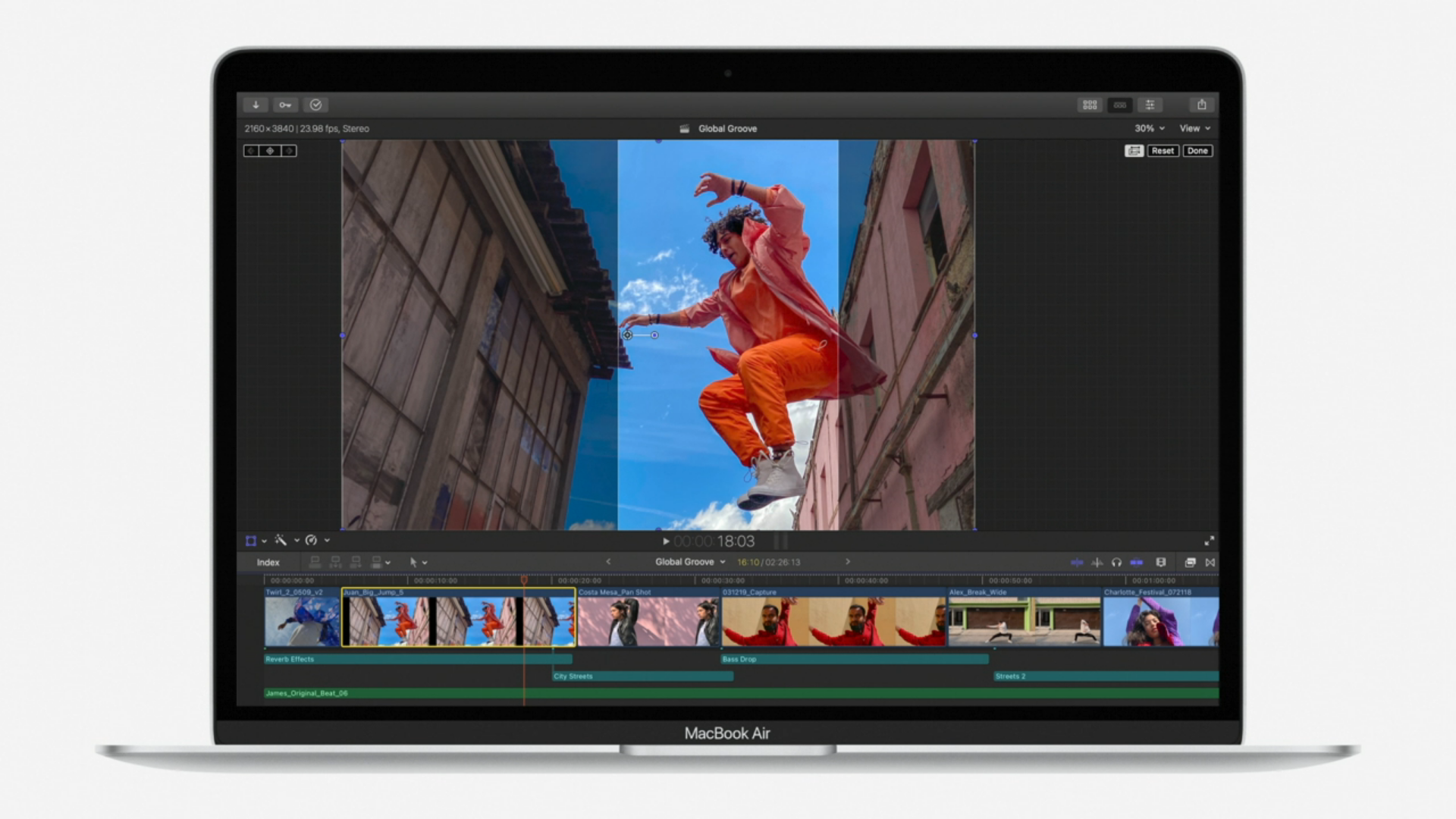Open the timeline Index panel
The width and height of the screenshot is (1456, 819).
[x=268, y=562]
